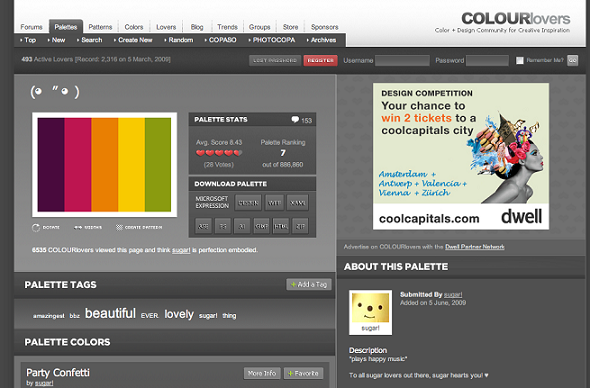The image size is (590, 388).
Task: Click the Add a Tag button
Action: pos(309,285)
